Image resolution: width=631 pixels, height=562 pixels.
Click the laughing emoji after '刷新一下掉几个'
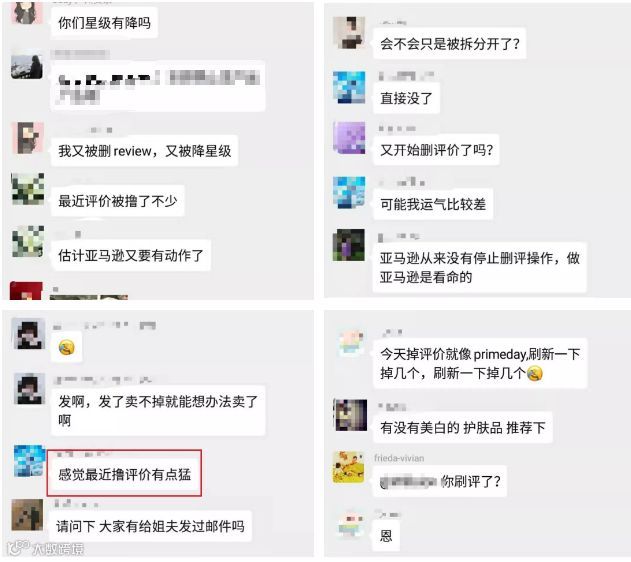(x=534, y=374)
